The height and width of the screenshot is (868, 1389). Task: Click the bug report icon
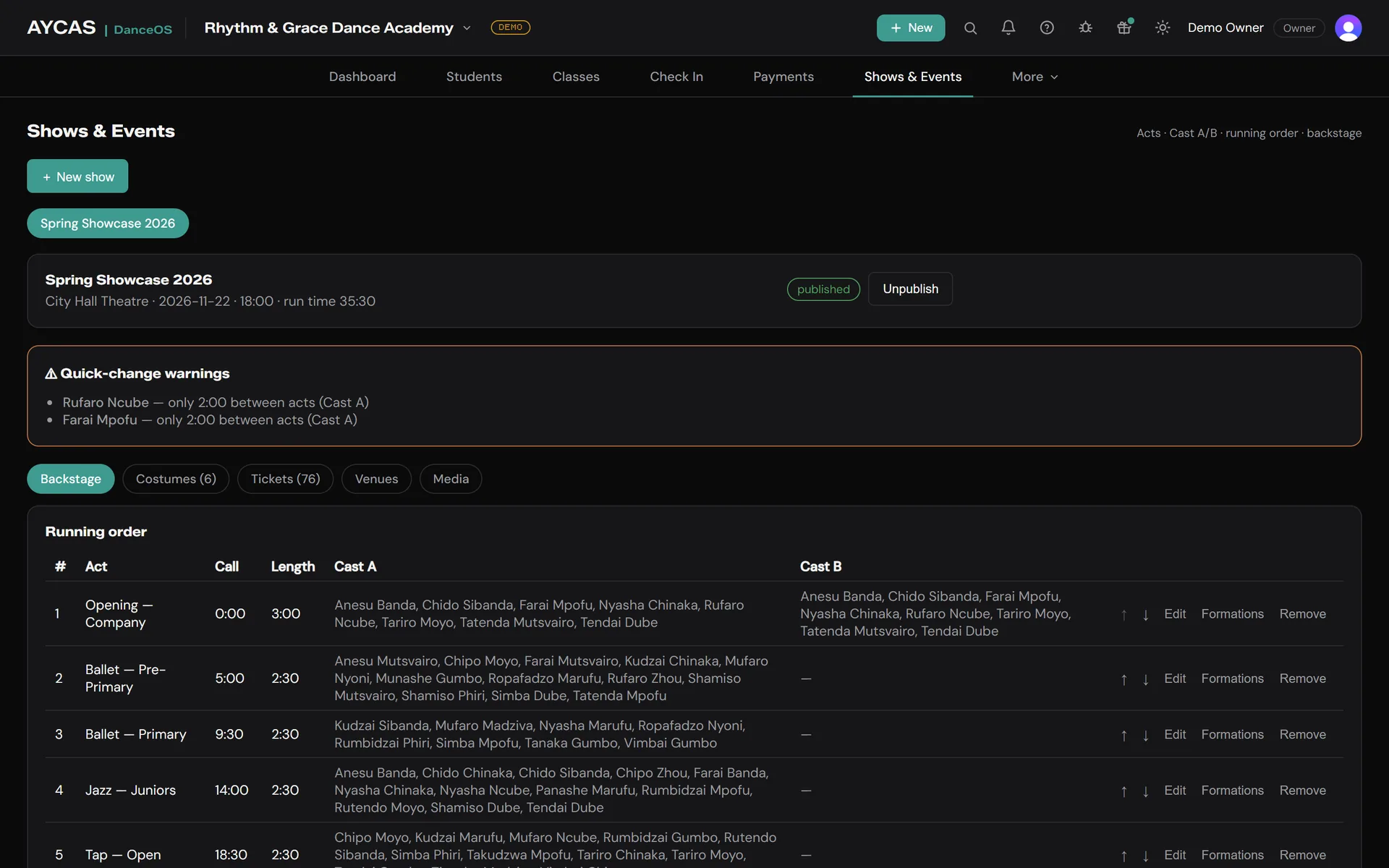point(1085,27)
